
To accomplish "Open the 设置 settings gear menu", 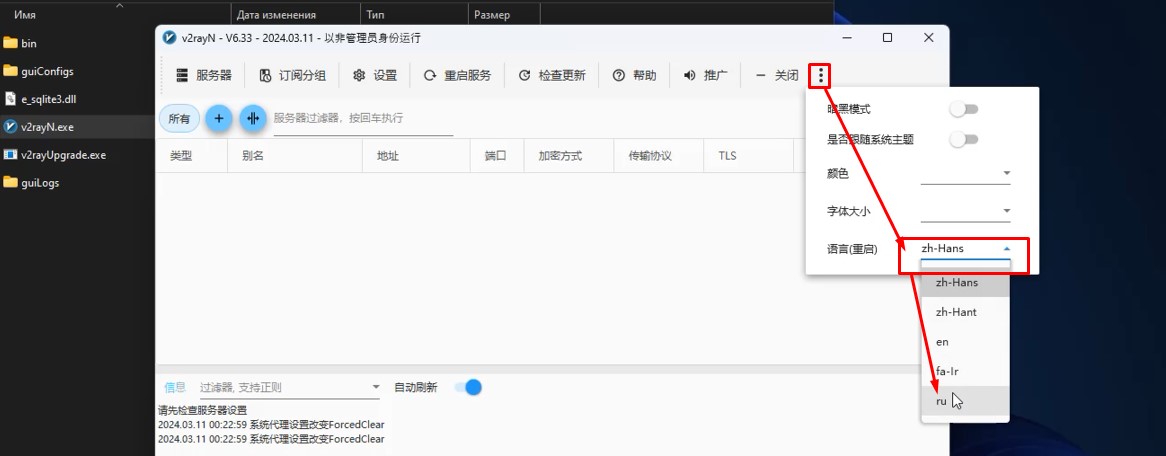I will point(375,75).
